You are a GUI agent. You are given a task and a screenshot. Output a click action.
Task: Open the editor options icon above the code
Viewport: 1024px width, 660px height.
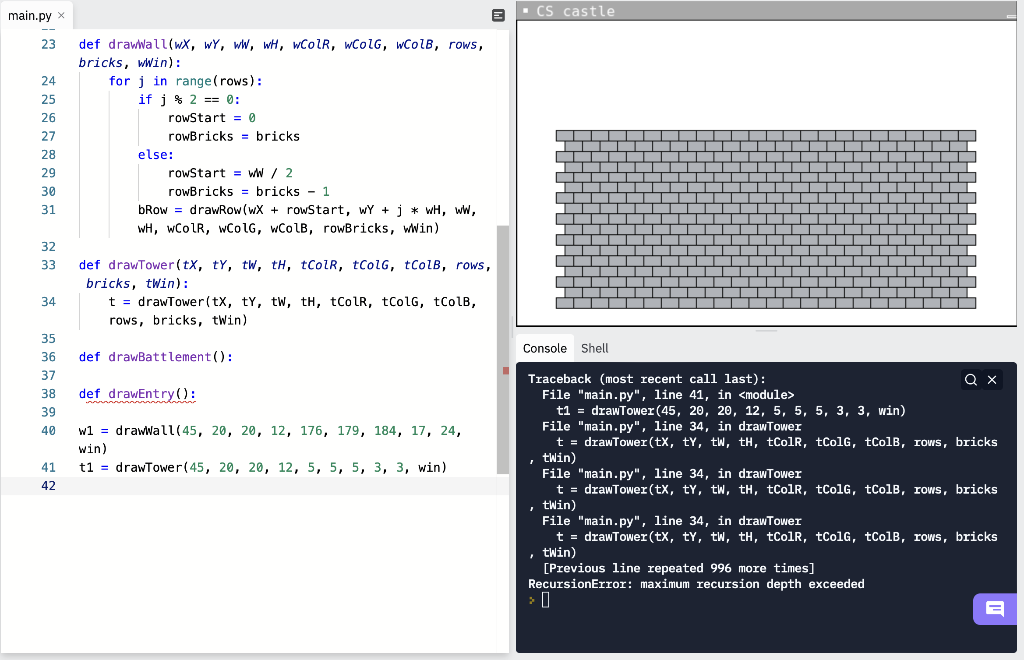pyautogui.click(x=498, y=16)
